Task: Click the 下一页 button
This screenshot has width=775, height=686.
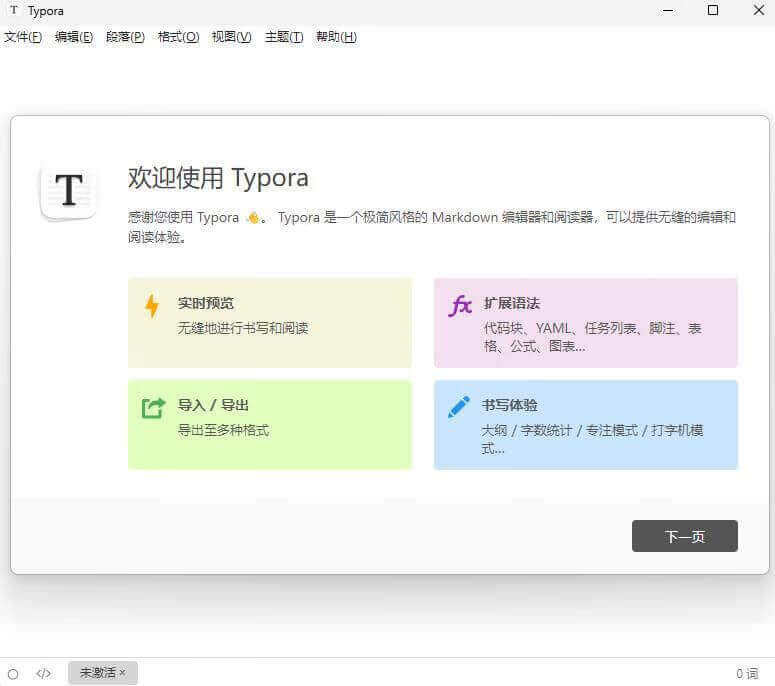Action: (685, 536)
